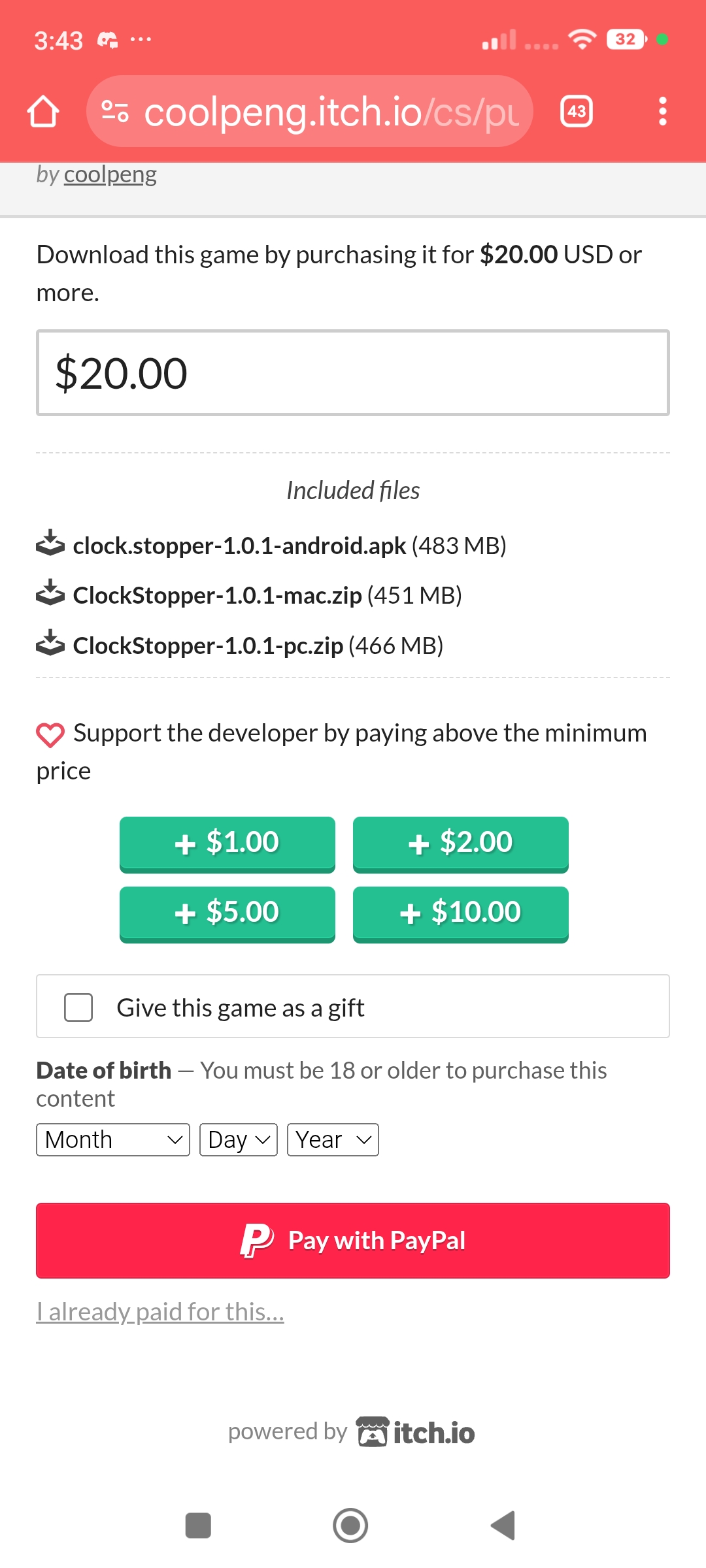Open the browser three-dot overflow menu
Screen dimensions: 706x1568
[x=662, y=112]
